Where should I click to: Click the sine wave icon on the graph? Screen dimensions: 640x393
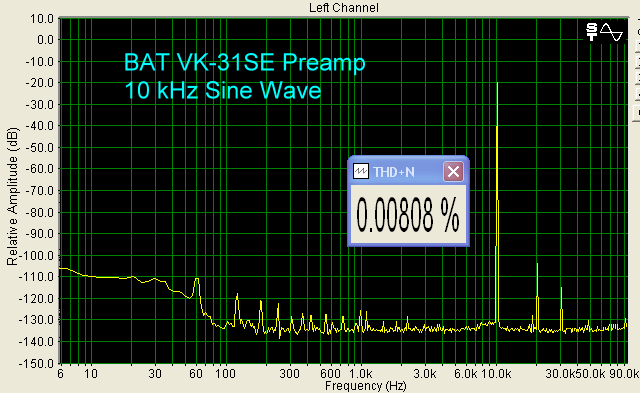[x=611, y=32]
